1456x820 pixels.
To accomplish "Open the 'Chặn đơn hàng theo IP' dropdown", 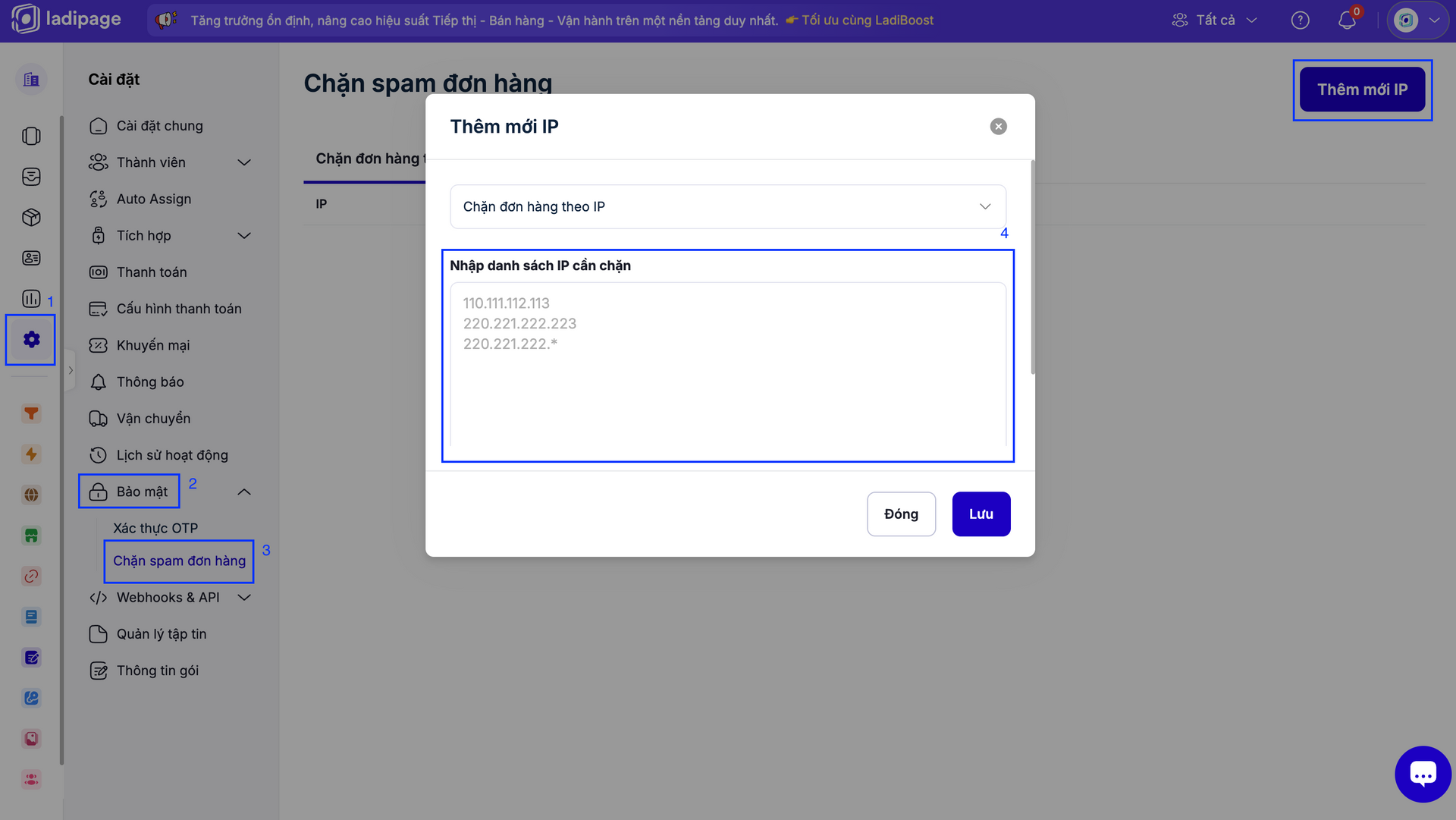I will coord(727,206).
